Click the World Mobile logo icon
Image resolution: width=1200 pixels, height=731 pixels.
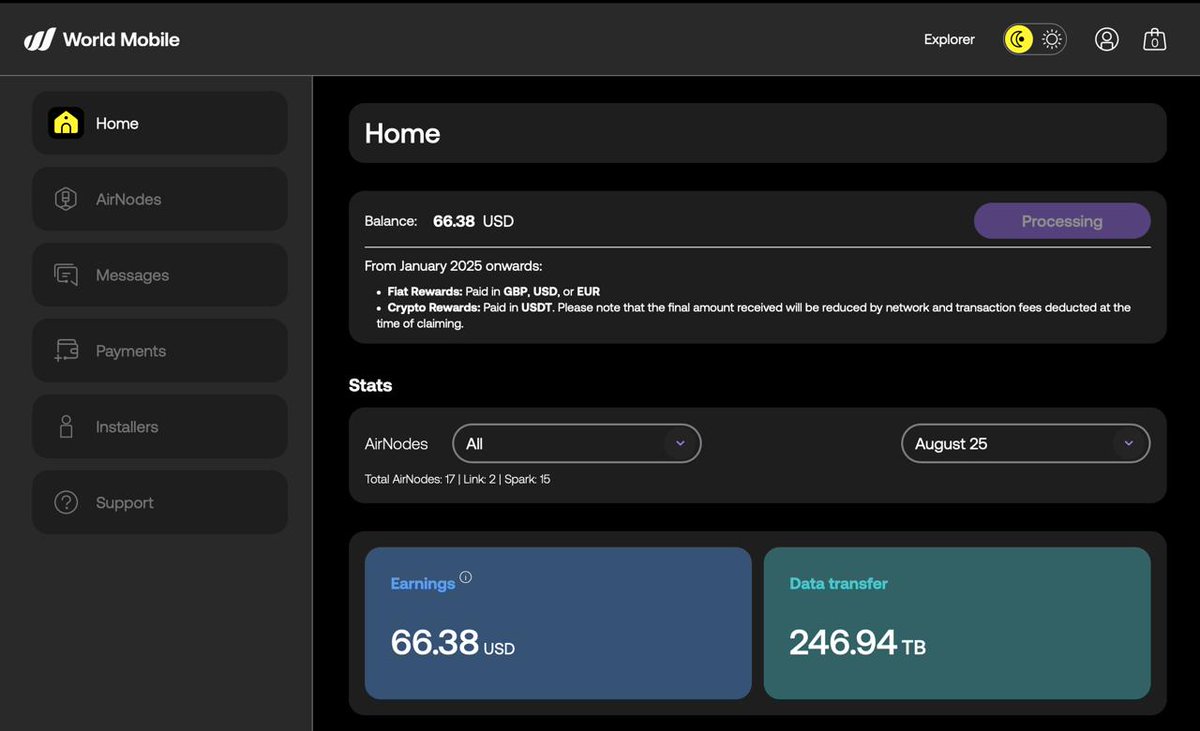(39, 40)
